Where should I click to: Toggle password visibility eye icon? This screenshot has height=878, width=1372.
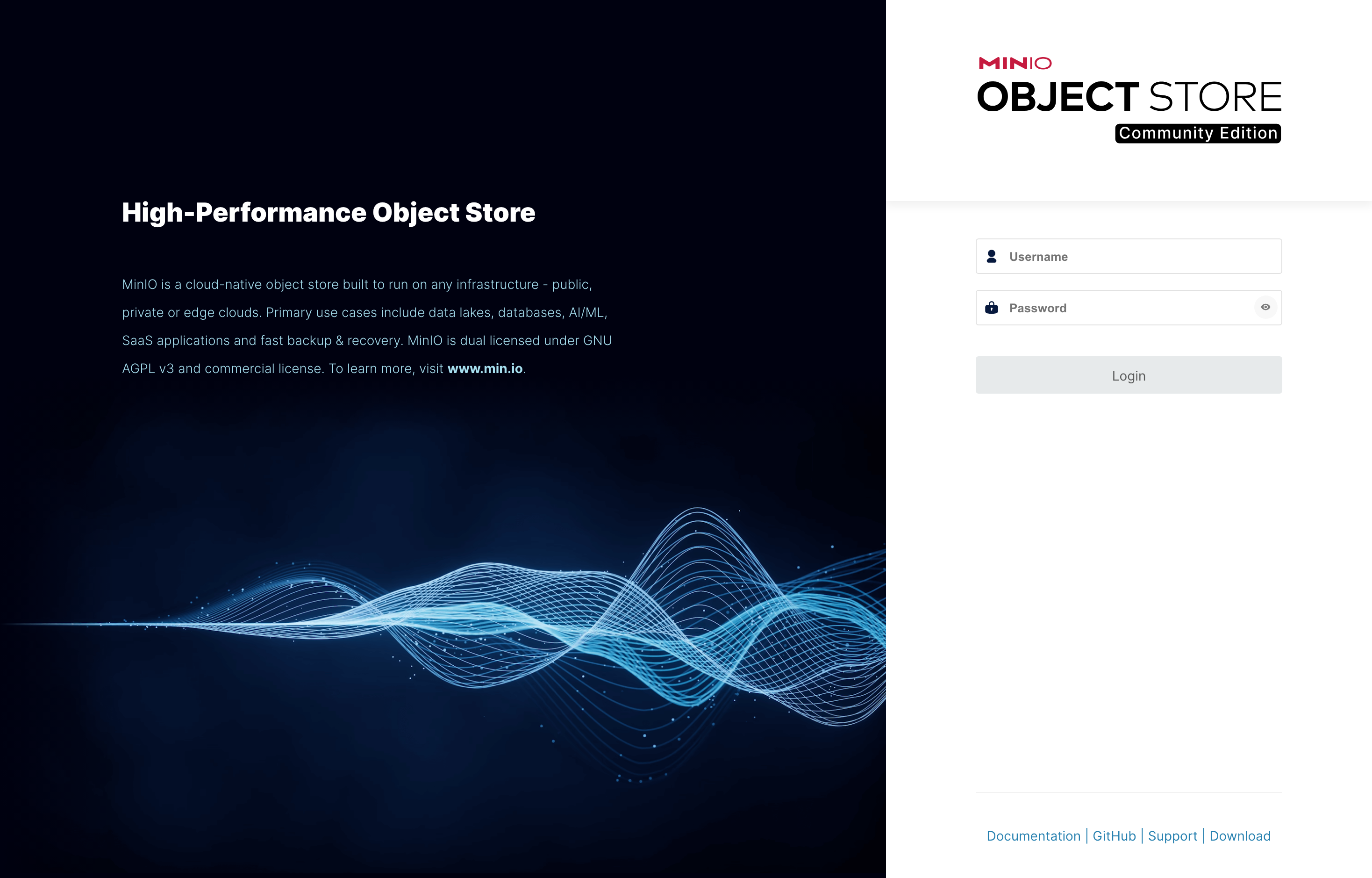1265,307
